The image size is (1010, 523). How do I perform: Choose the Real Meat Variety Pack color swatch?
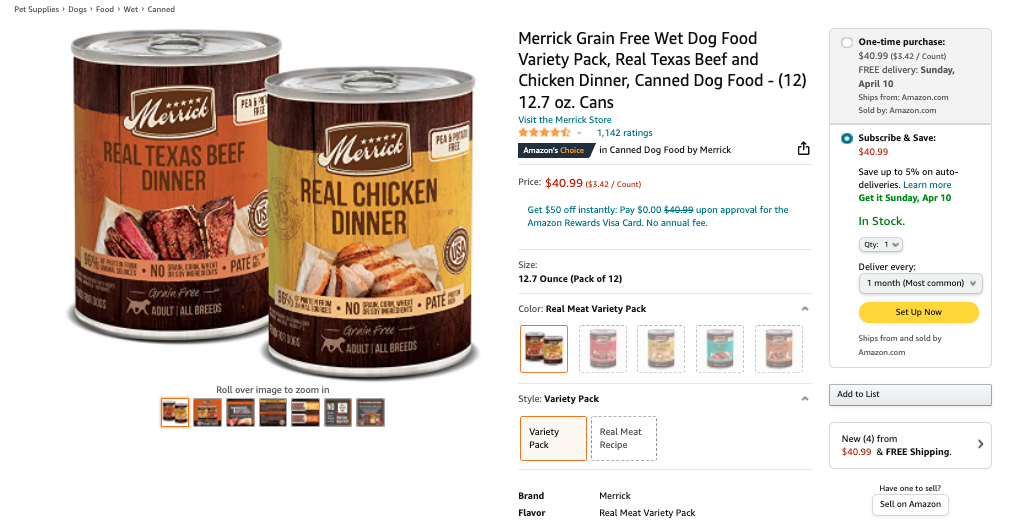click(544, 349)
